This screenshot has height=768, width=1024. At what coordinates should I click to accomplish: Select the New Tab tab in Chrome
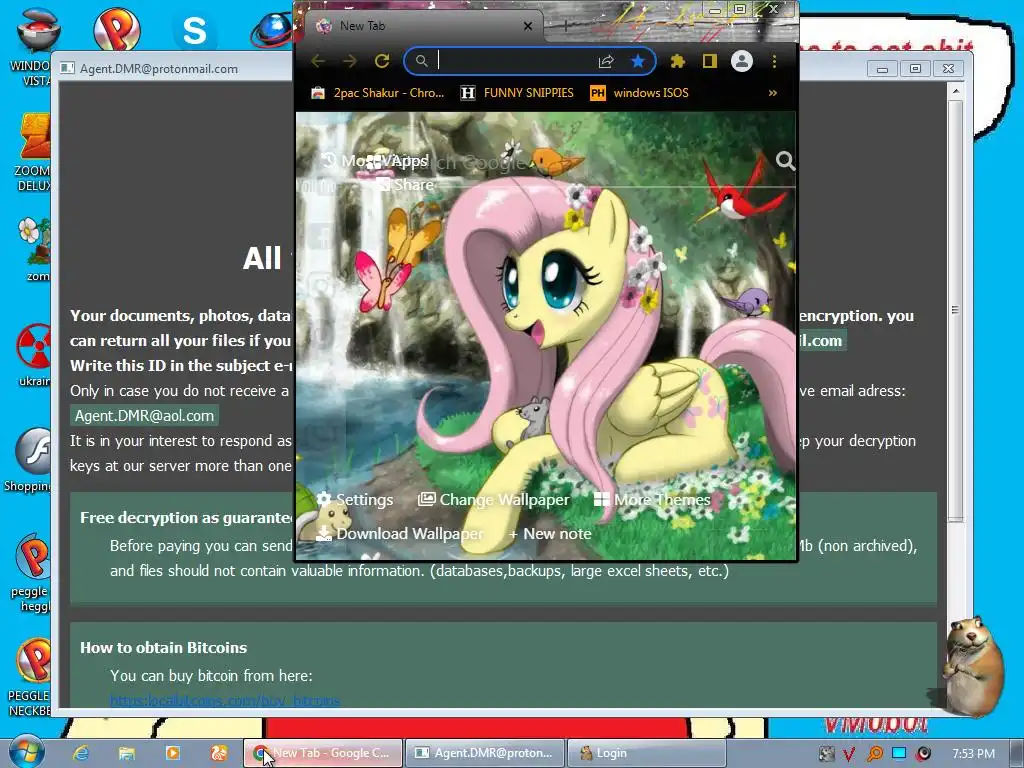coord(424,26)
